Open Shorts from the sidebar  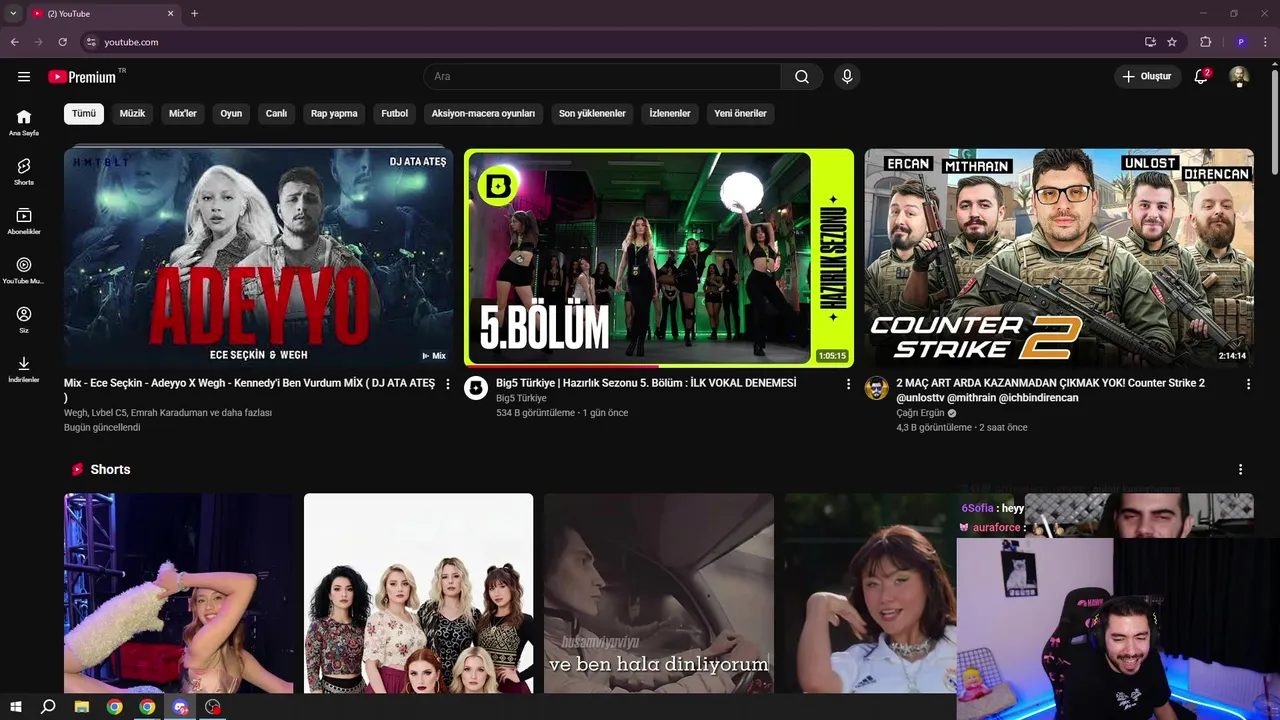(x=24, y=172)
